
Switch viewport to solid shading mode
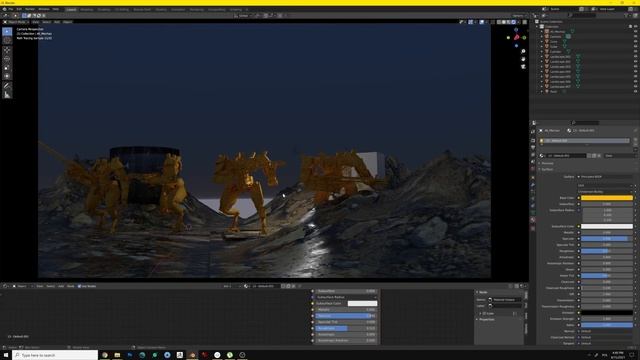point(504,22)
